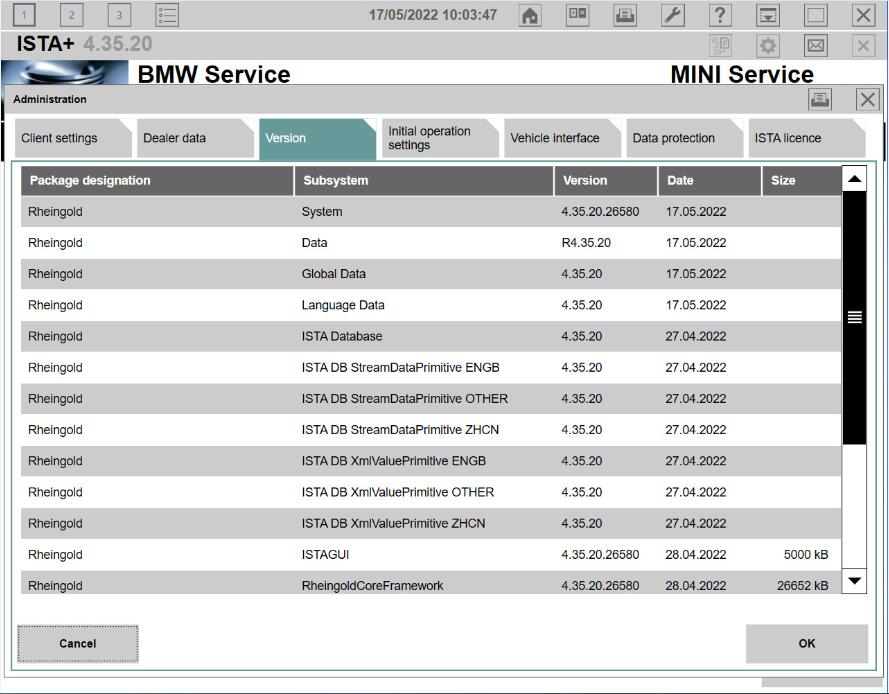This screenshot has height=694, width=889.
Task: Select the System subsystem row
Action: point(431,211)
